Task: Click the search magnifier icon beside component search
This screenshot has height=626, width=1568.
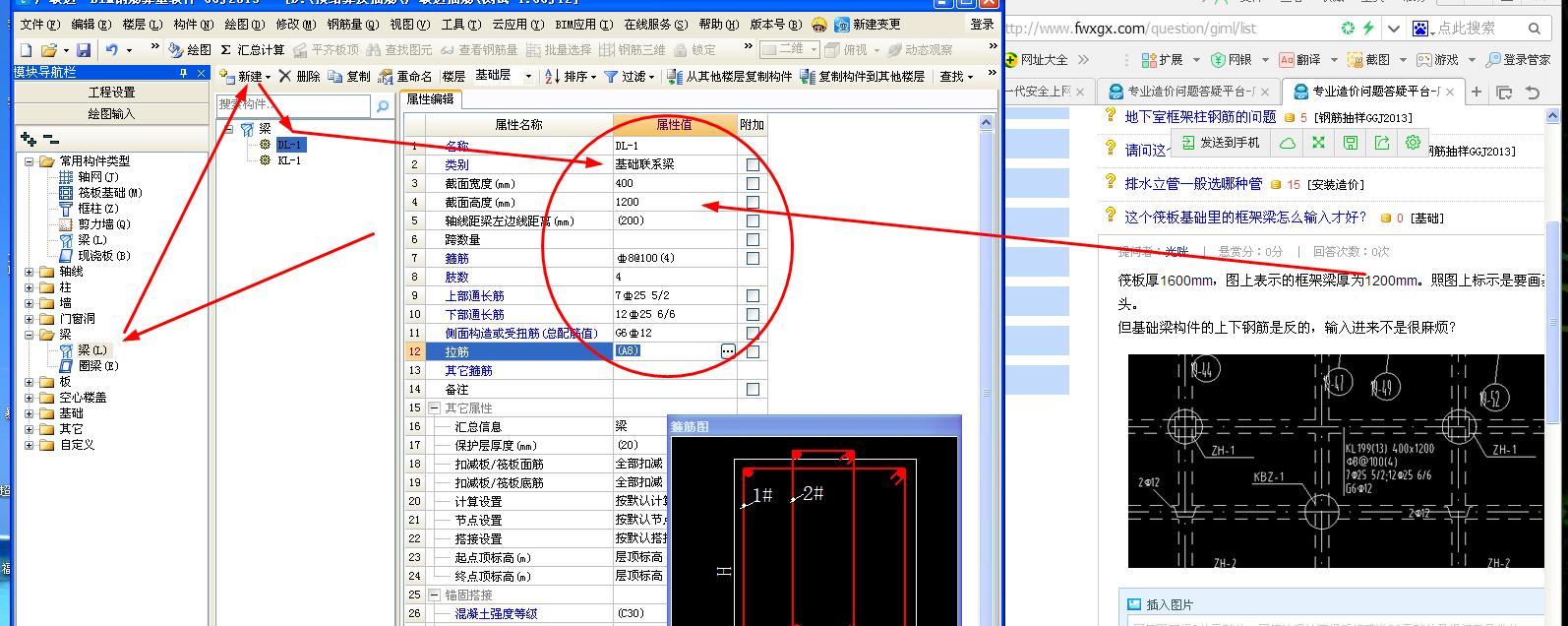Action: tap(382, 104)
